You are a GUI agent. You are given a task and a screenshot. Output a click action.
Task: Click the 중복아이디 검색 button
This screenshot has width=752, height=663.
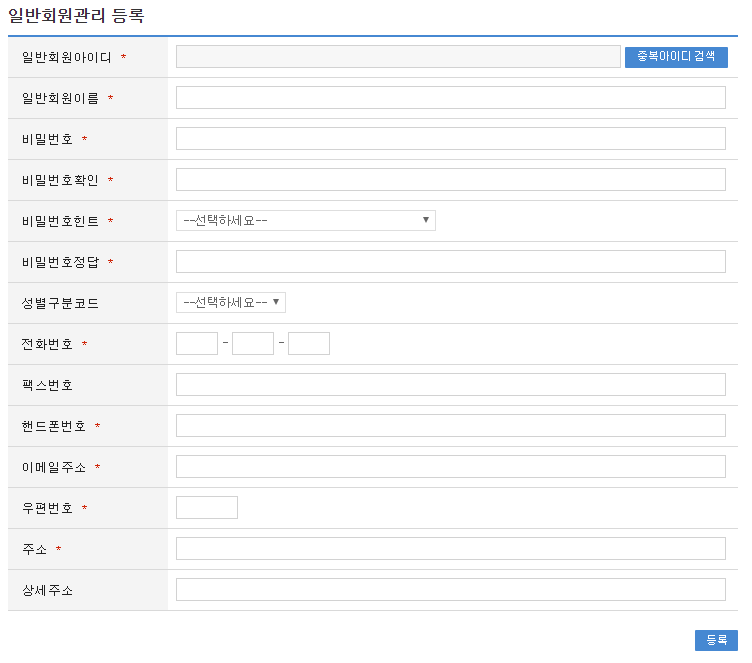(676, 57)
